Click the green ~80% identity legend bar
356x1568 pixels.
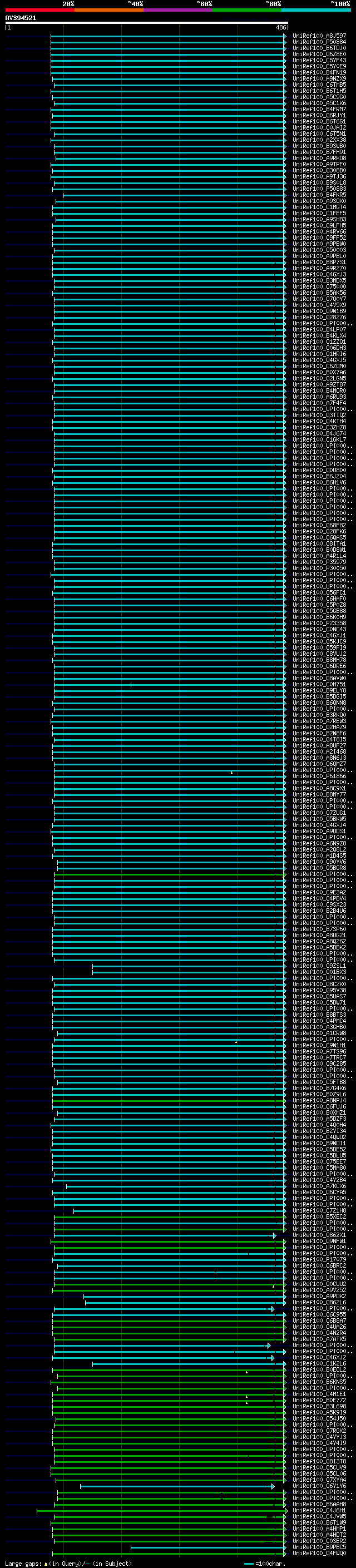click(247, 10)
